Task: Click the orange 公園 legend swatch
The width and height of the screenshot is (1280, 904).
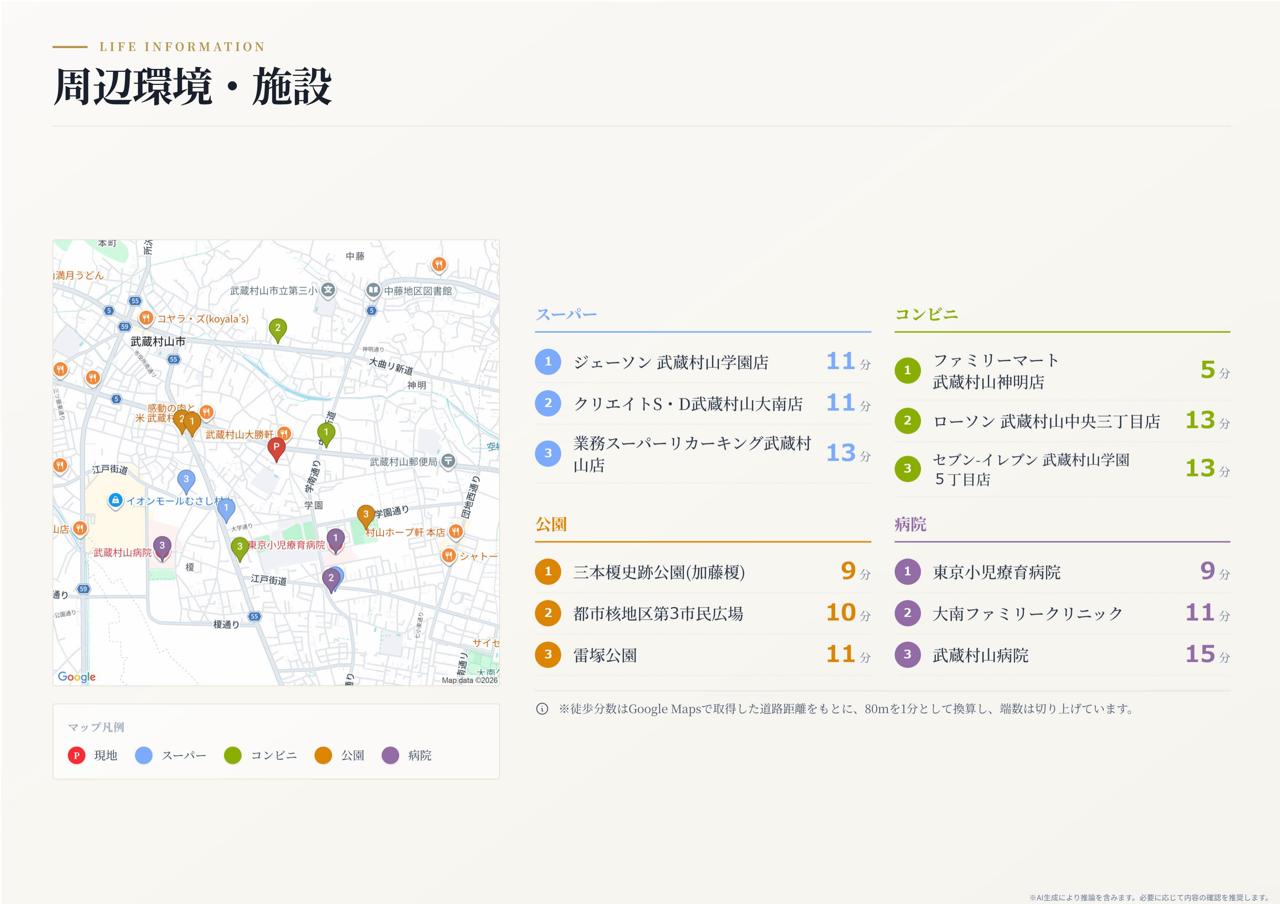Action: (x=323, y=755)
